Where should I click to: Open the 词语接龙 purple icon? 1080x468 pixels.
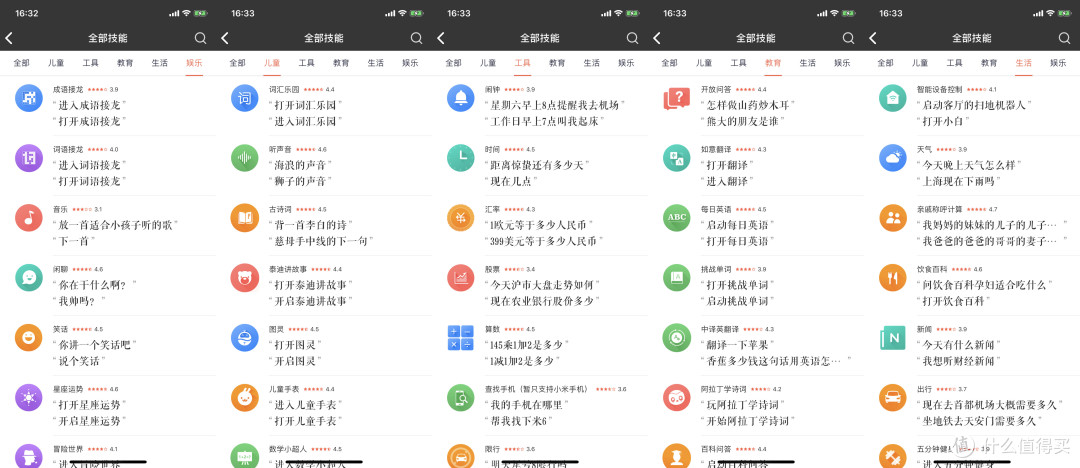click(29, 157)
